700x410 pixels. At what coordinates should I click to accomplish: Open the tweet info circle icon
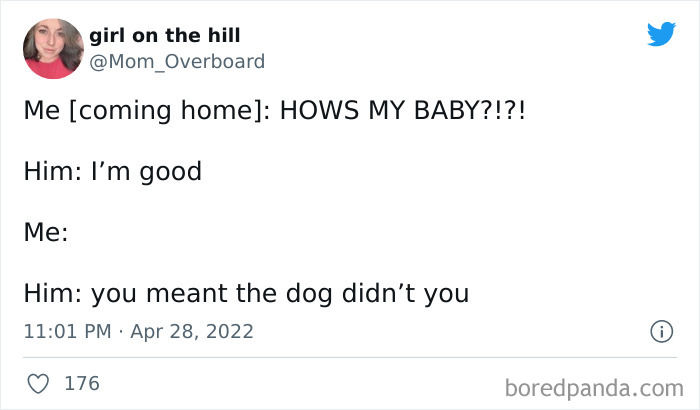660,331
